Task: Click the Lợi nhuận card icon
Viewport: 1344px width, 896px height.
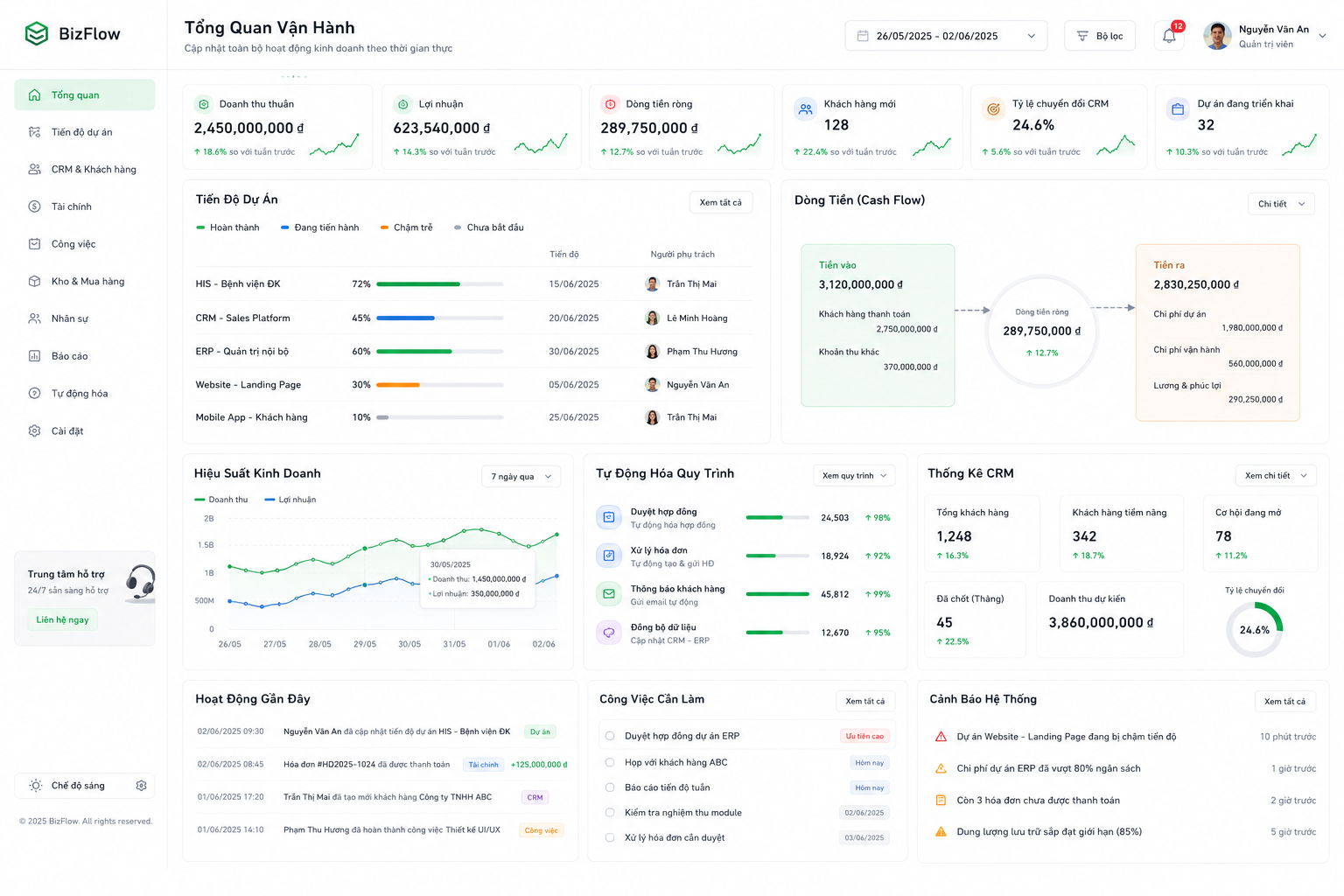Action: coord(403,104)
